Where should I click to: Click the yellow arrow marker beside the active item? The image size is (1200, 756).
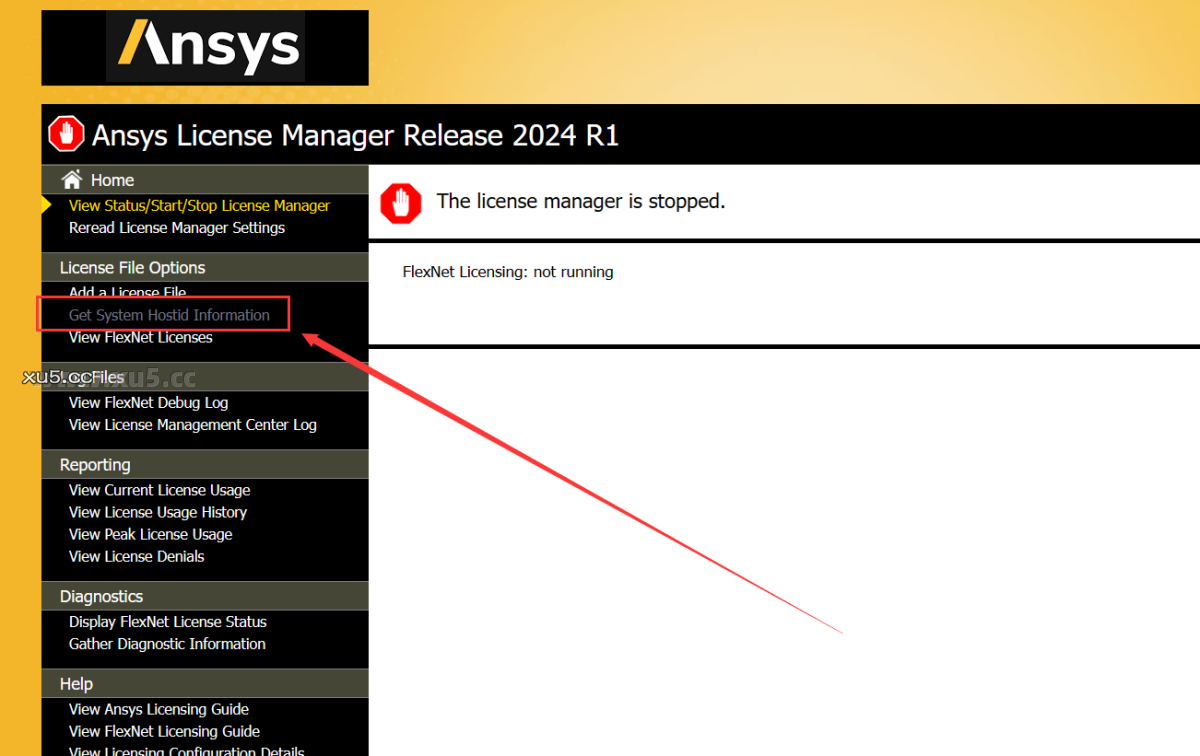[x=45, y=205]
